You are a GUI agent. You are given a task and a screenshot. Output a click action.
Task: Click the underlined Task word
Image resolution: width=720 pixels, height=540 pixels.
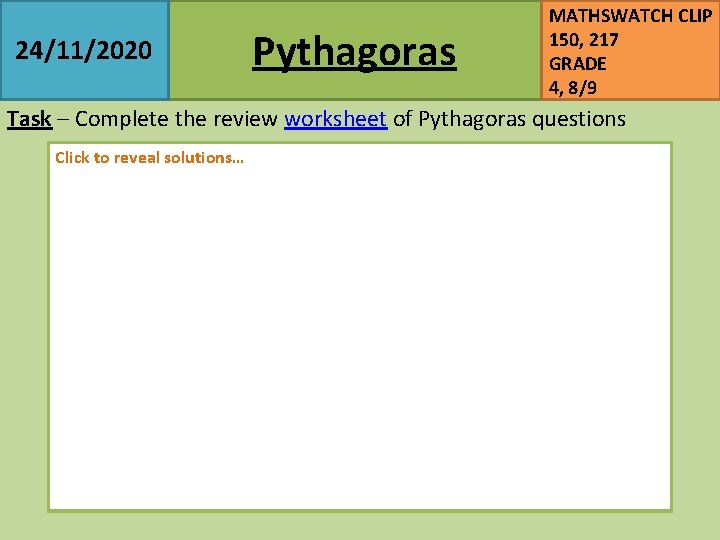[x=29, y=119]
